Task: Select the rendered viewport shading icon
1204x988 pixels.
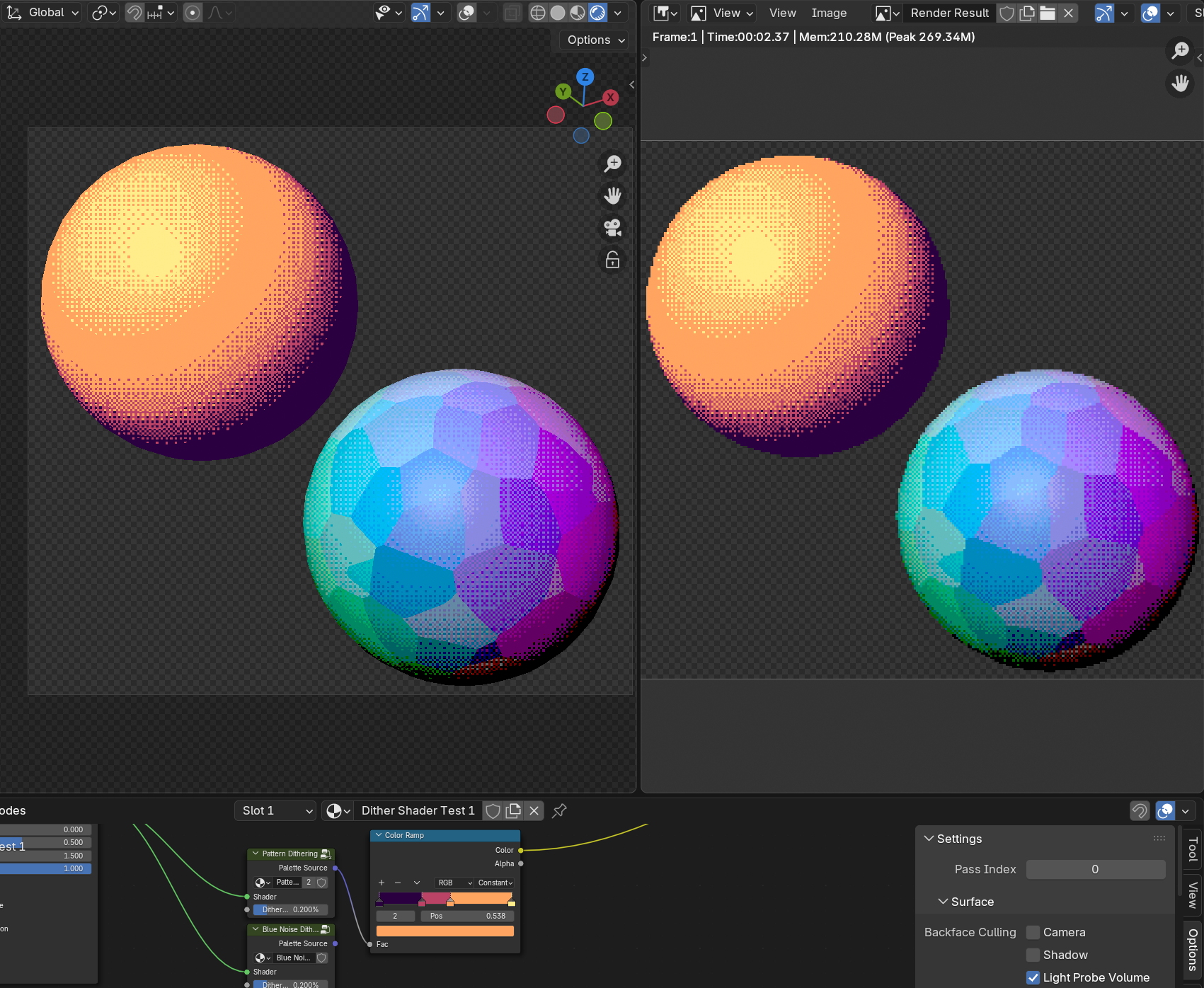Action: 598,12
